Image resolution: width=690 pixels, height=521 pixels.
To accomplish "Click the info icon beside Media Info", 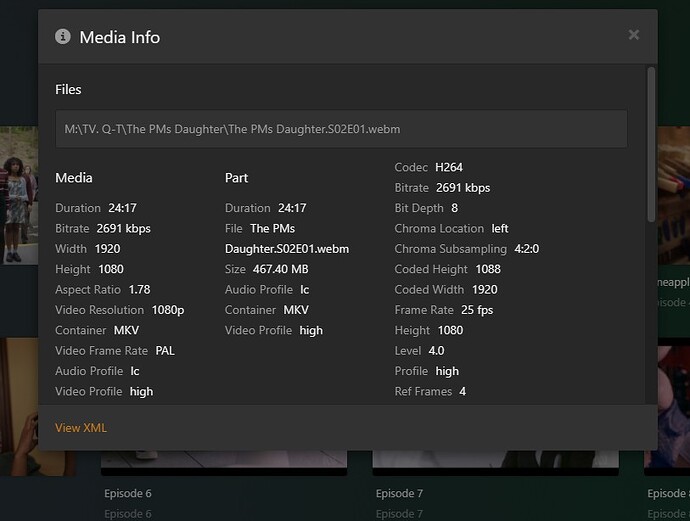I will pos(62,37).
